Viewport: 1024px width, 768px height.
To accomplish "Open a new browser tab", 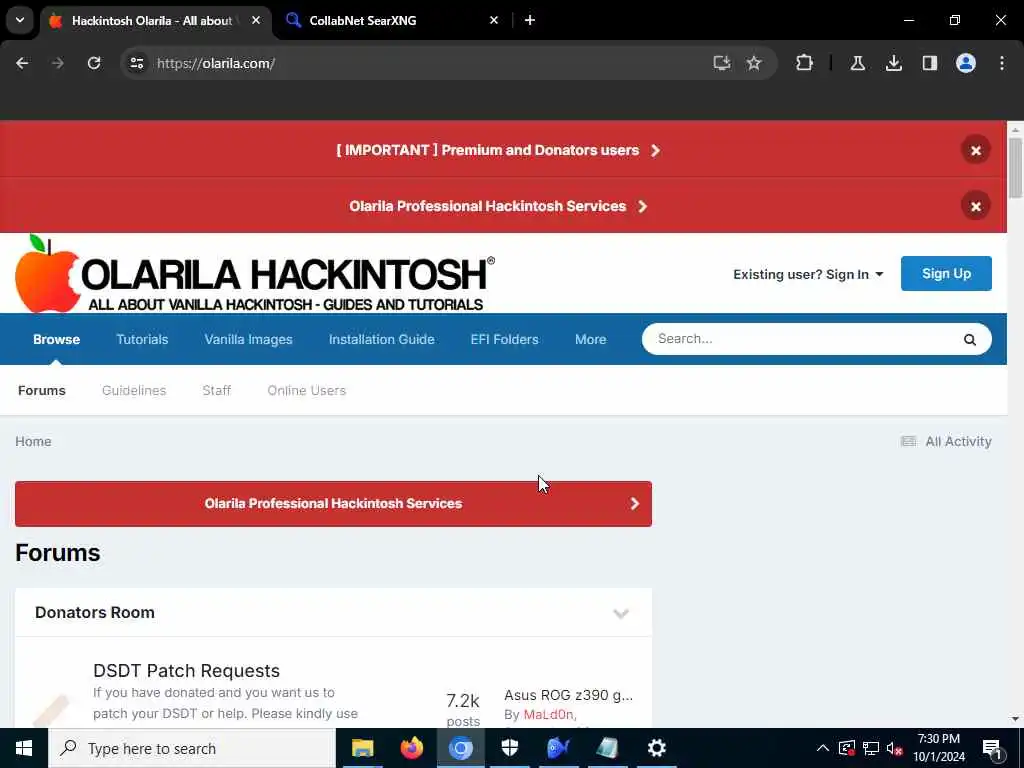I will [530, 20].
